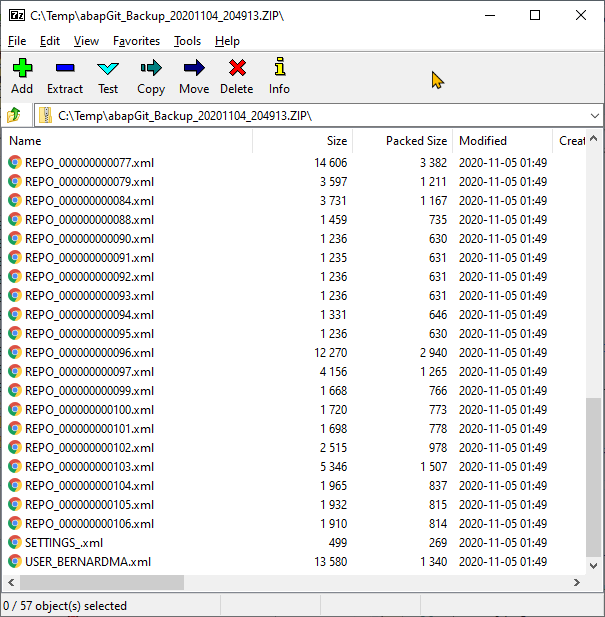
Task: Click the status text 0 / 57 object(s) selected
Action: (x=65, y=606)
